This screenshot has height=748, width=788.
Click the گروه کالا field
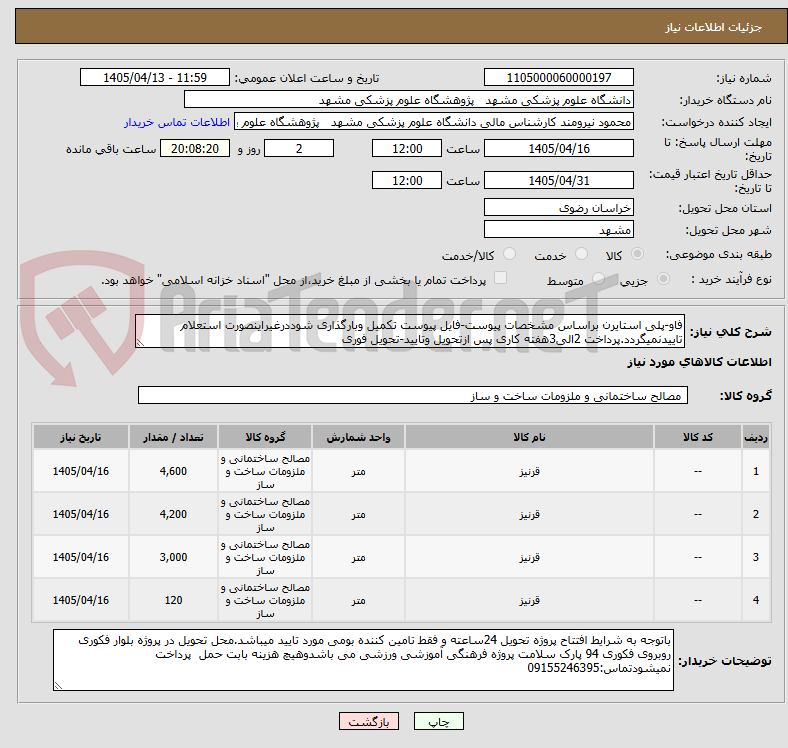click(413, 395)
